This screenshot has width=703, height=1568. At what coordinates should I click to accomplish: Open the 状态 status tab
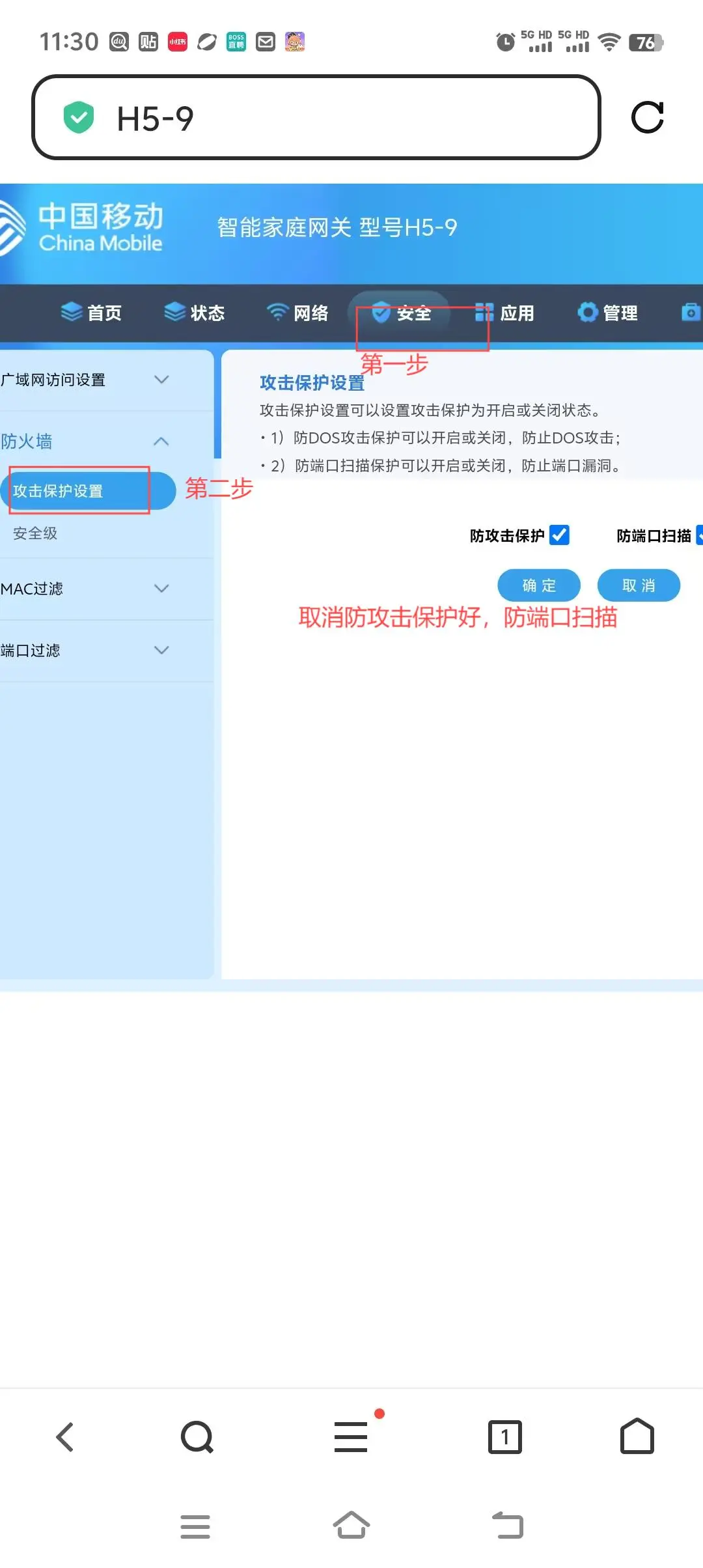[194, 313]
